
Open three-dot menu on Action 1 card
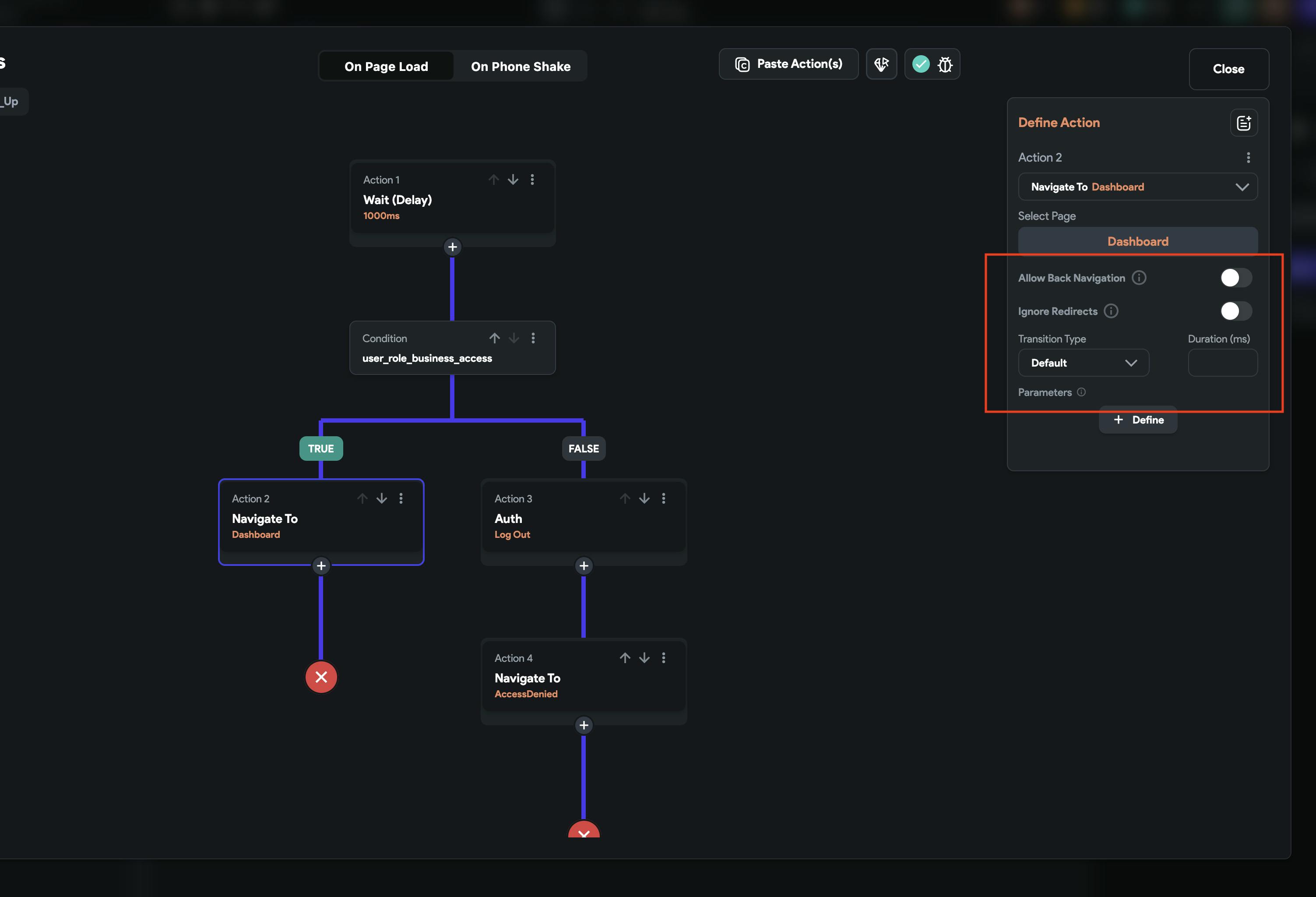click(532, 180)
